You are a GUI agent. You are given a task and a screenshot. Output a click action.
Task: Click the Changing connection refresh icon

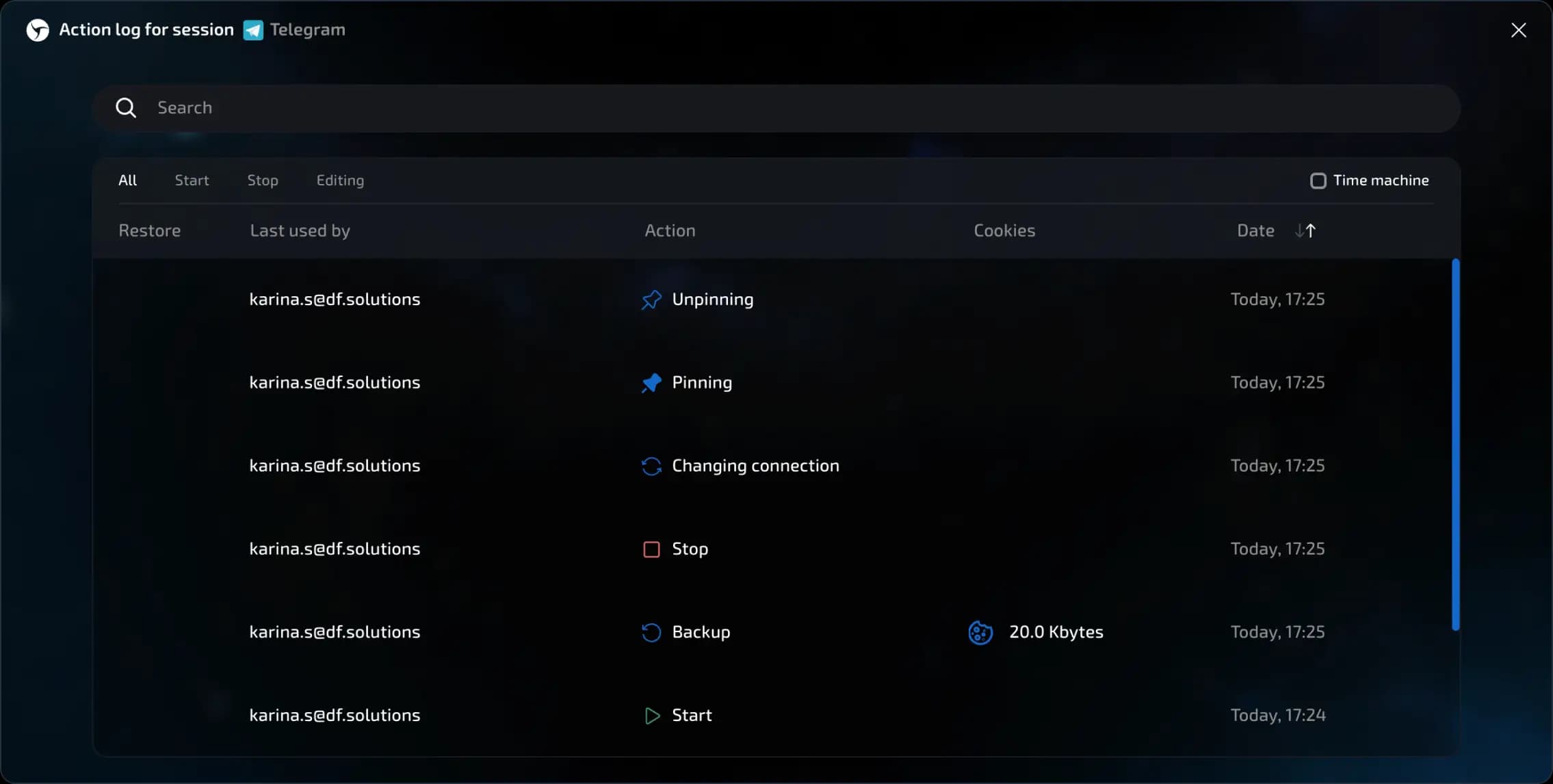tap(651, 466)
